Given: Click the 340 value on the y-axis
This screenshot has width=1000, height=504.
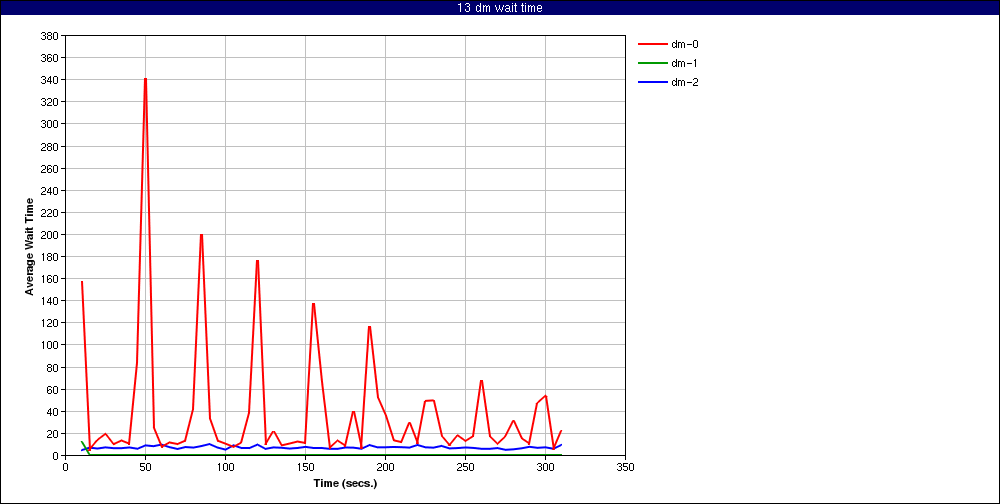Looking at the screenshot, I should (50, 80).
